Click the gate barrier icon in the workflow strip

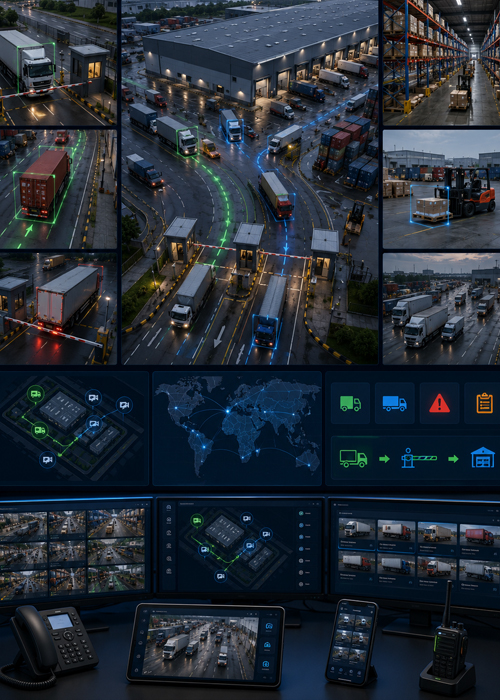coord(419,458)
